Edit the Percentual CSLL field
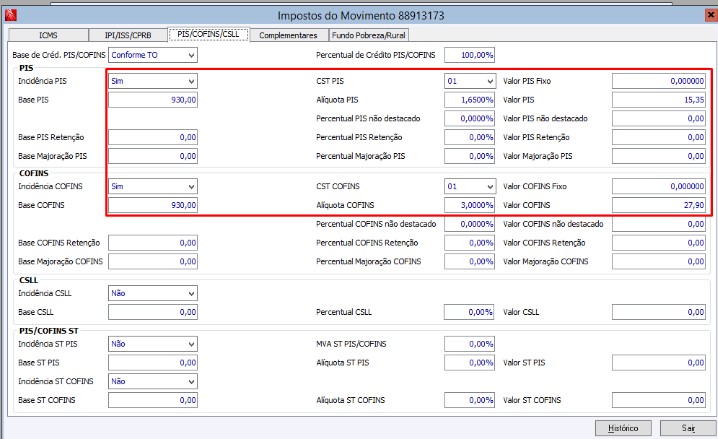Image resolution: width=718 pixels, height=439 pixels. coord(469,312)
